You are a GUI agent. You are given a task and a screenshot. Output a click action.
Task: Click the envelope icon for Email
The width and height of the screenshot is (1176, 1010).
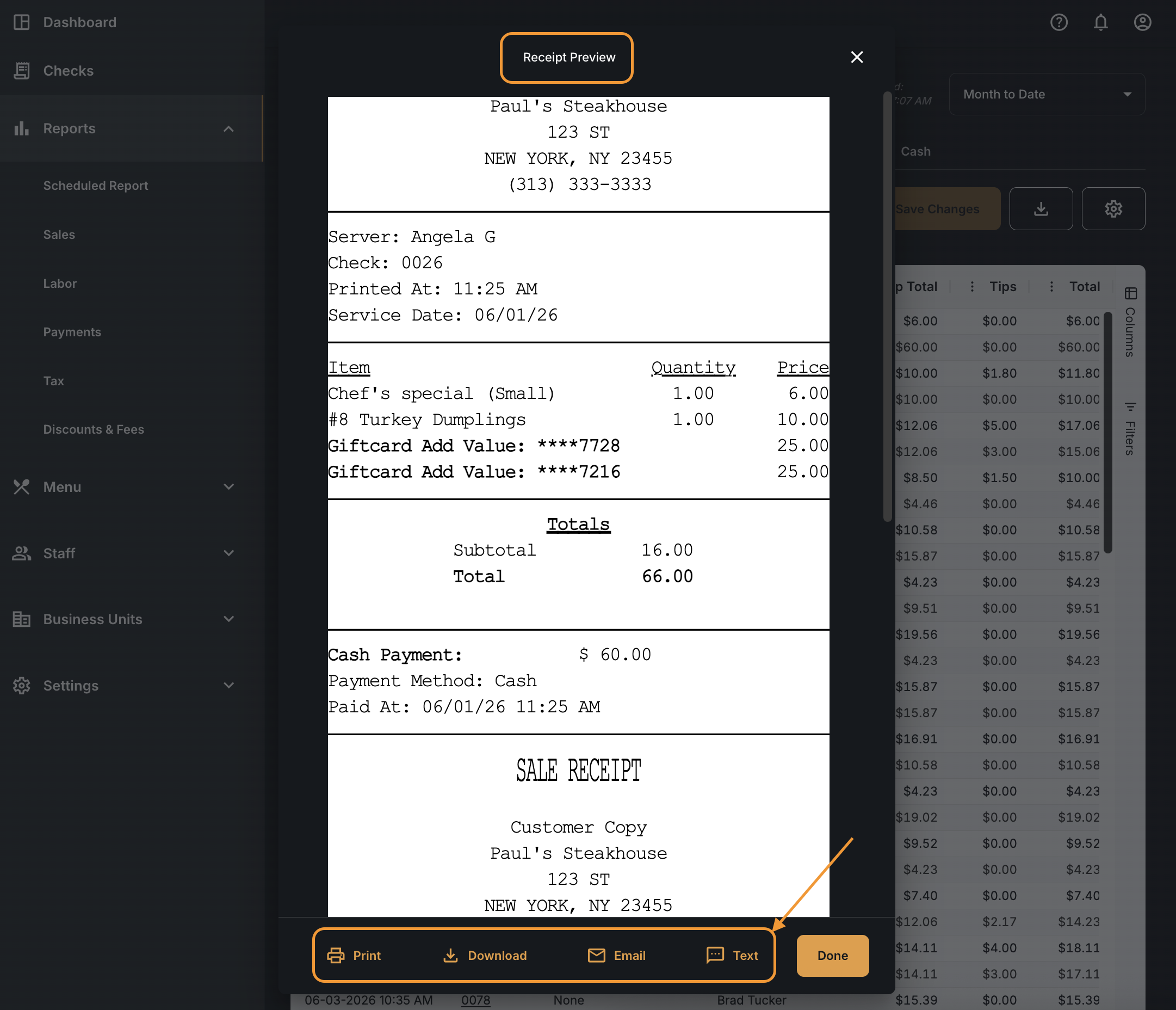[596, 956]
